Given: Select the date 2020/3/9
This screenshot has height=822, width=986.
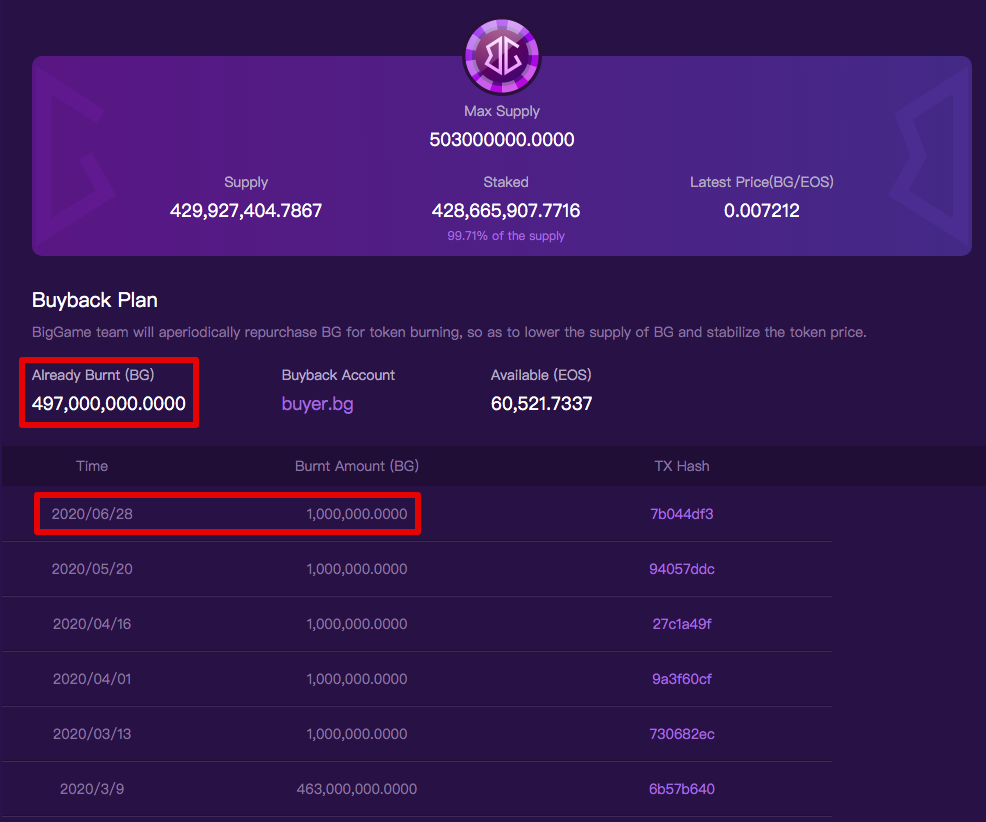Looking at the screenshot, I should tap(92, 789).
